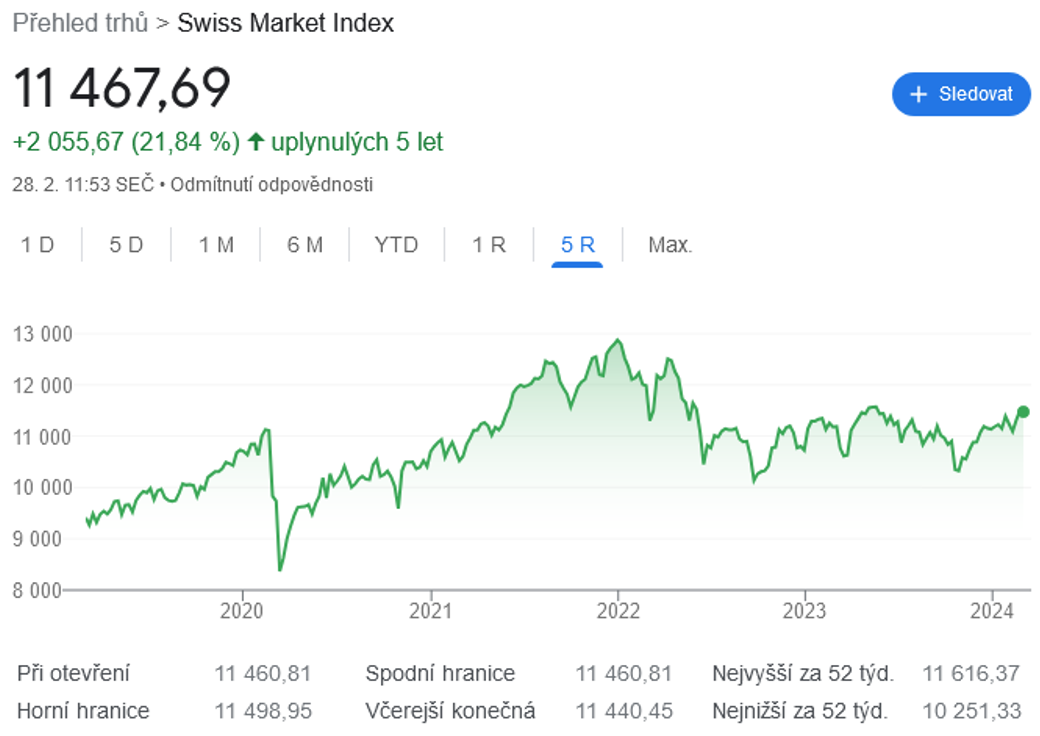Open the Odmítnutí odpovědnosti disclaimer link

pos(271,184)
